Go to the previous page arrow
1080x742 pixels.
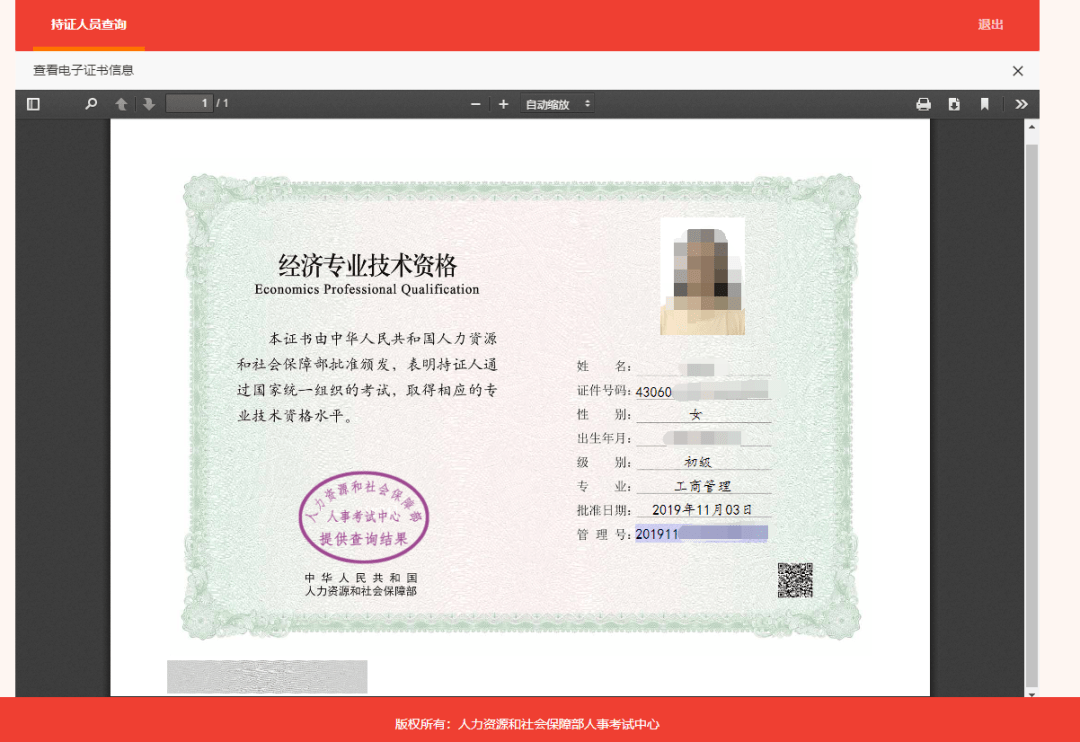121,103
